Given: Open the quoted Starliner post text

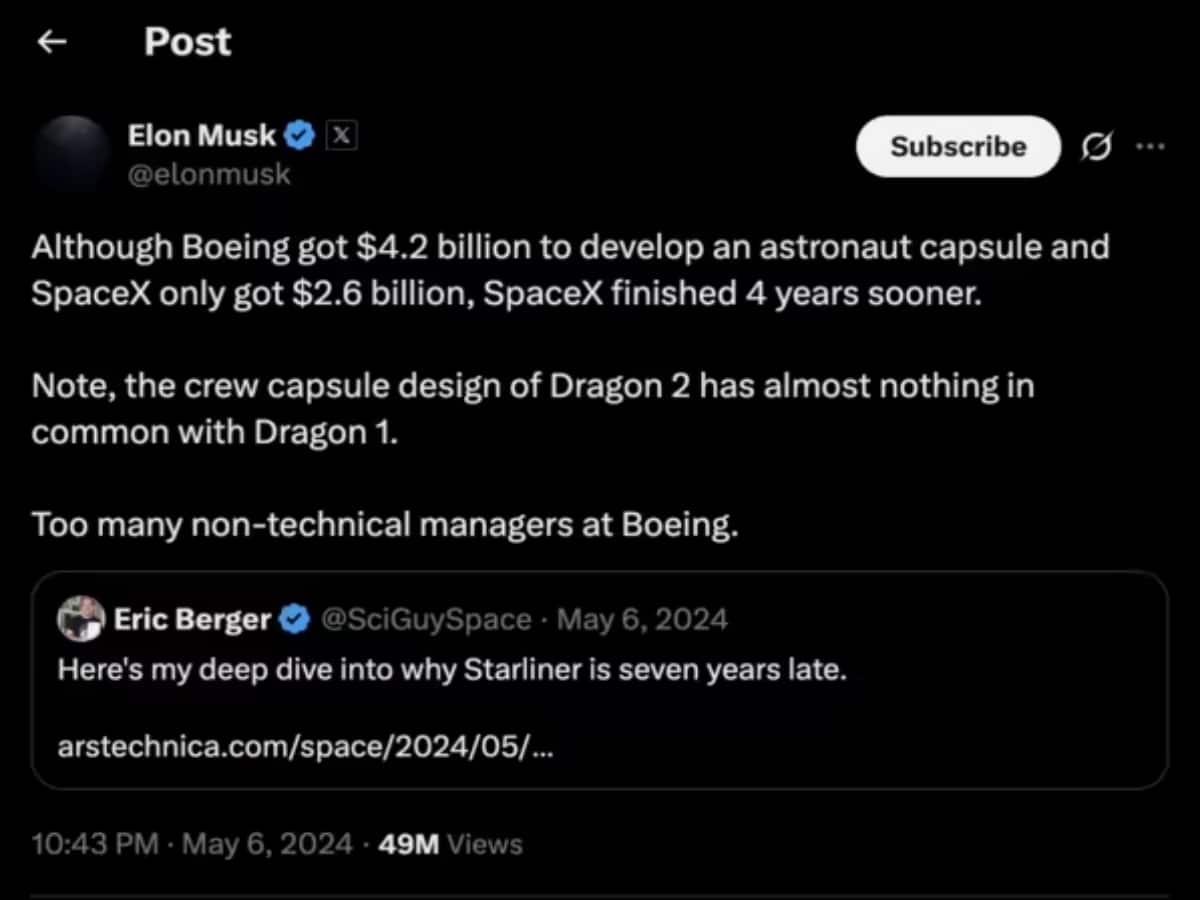Looking at the screenshot, I should (452, 670).
